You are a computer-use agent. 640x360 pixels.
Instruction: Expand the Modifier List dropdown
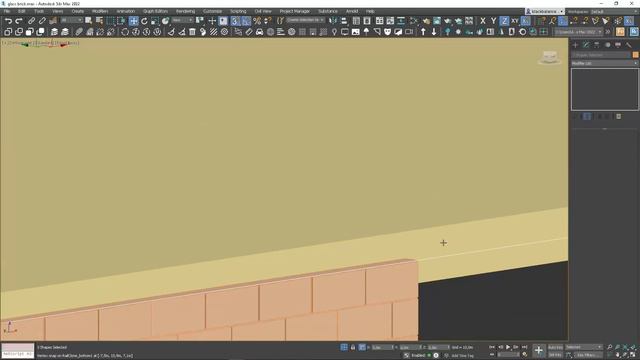point(604,63)
